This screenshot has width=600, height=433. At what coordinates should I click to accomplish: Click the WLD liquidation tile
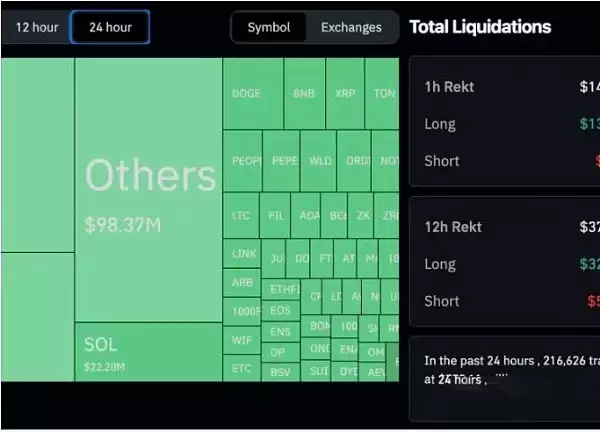coord(320,161)
